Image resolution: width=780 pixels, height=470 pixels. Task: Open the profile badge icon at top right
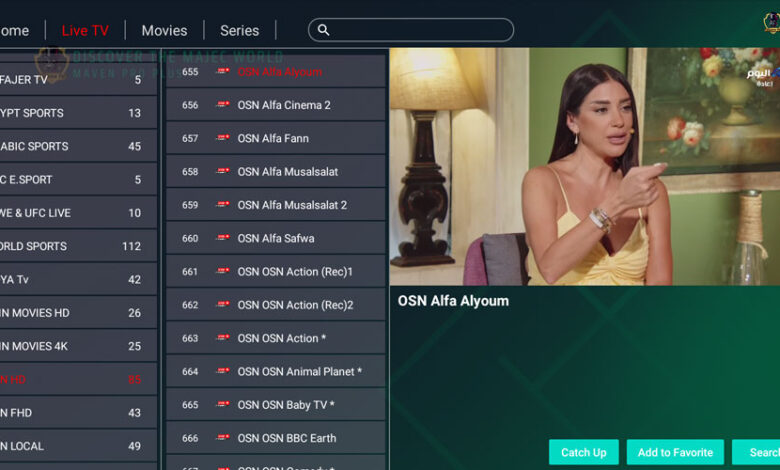click(772, 22)
